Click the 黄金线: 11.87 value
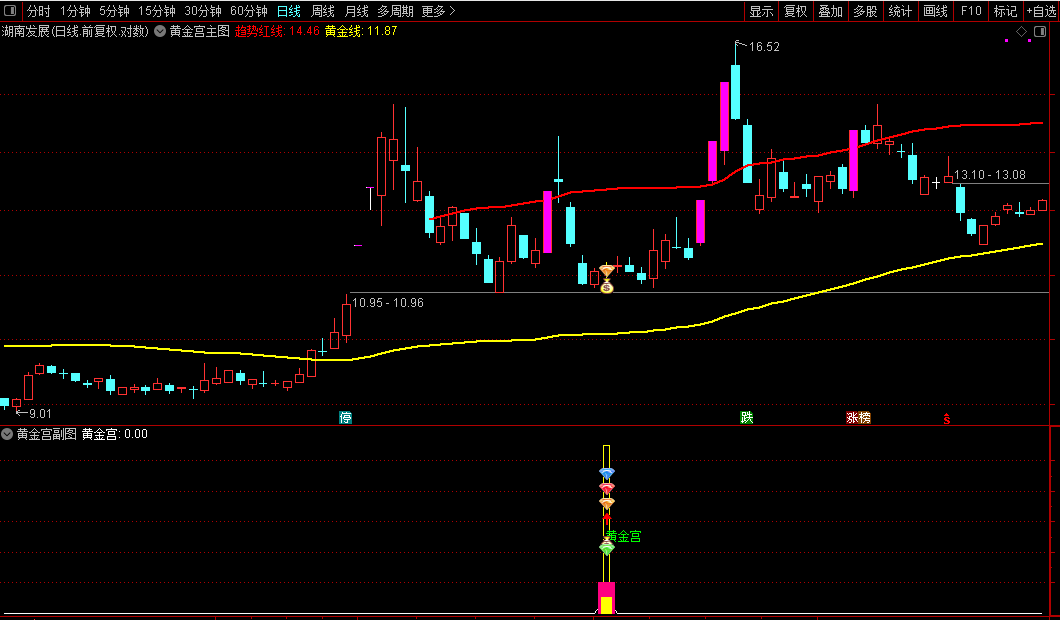The image size is (1060, 620). (x=361, y=31)
